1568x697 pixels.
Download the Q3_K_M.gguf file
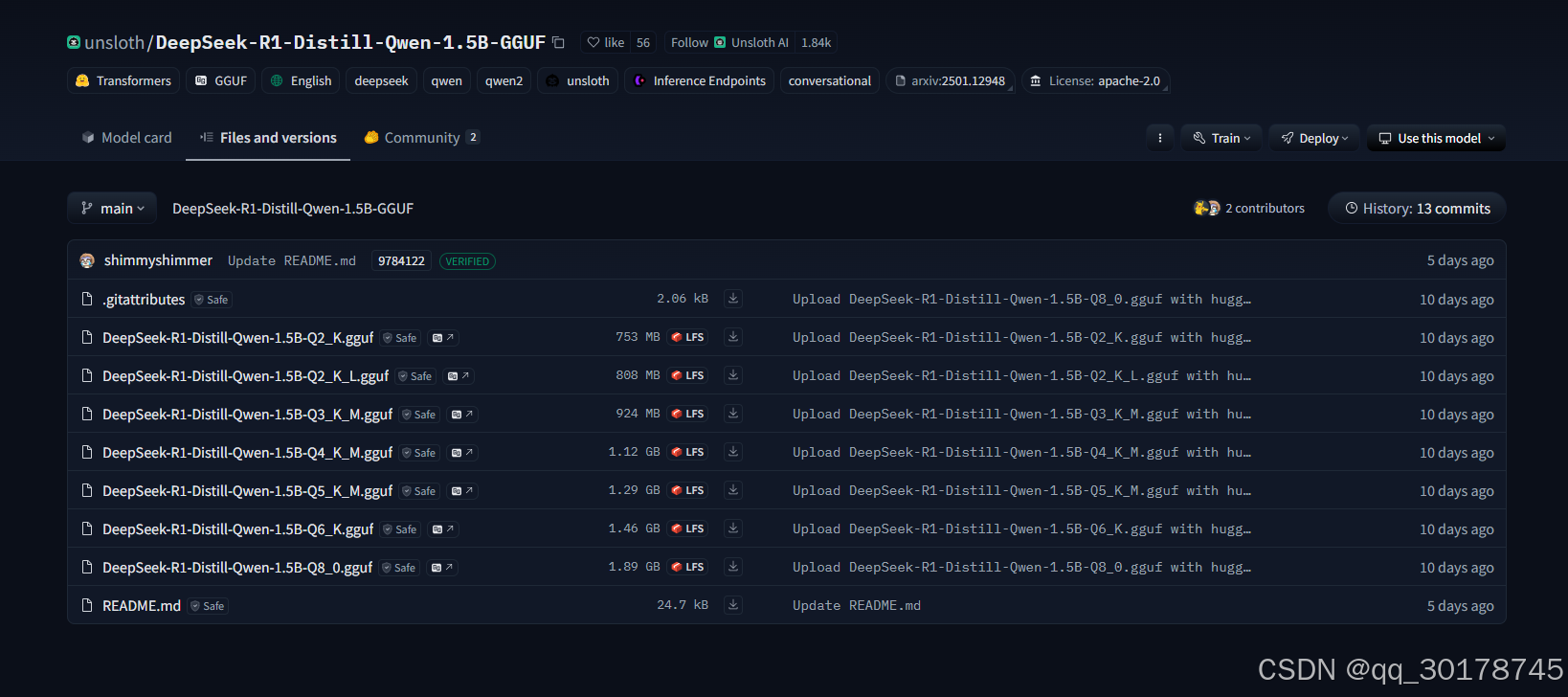point(732,414)
